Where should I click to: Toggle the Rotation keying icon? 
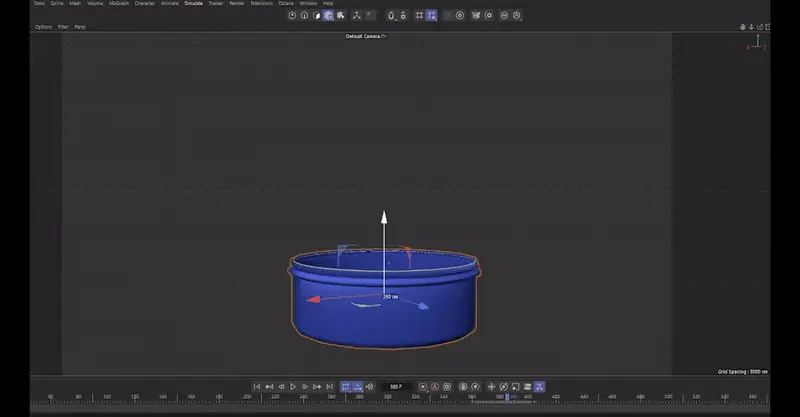coord(504,387)
